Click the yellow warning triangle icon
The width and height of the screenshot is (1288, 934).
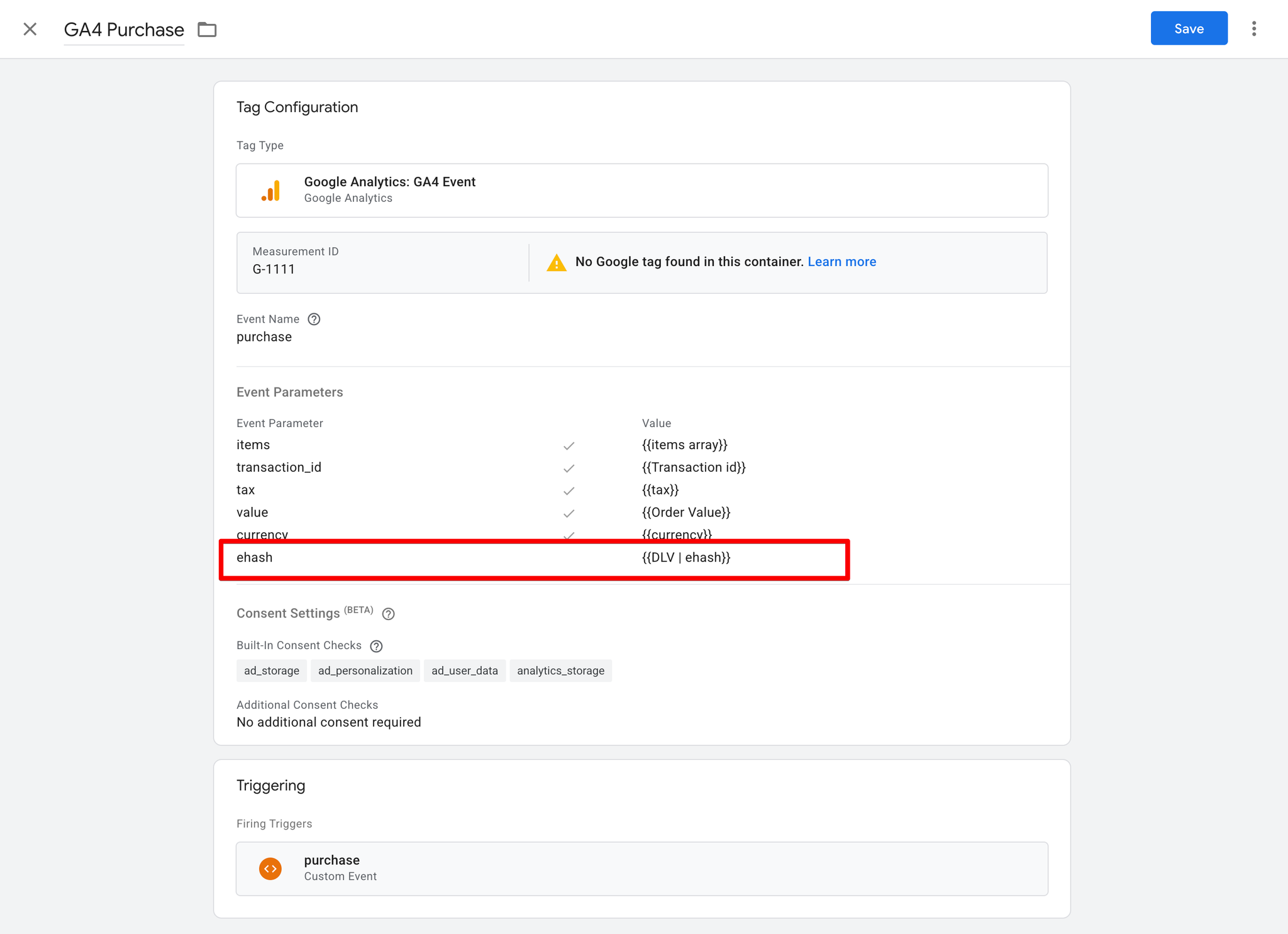pos(556,262)
